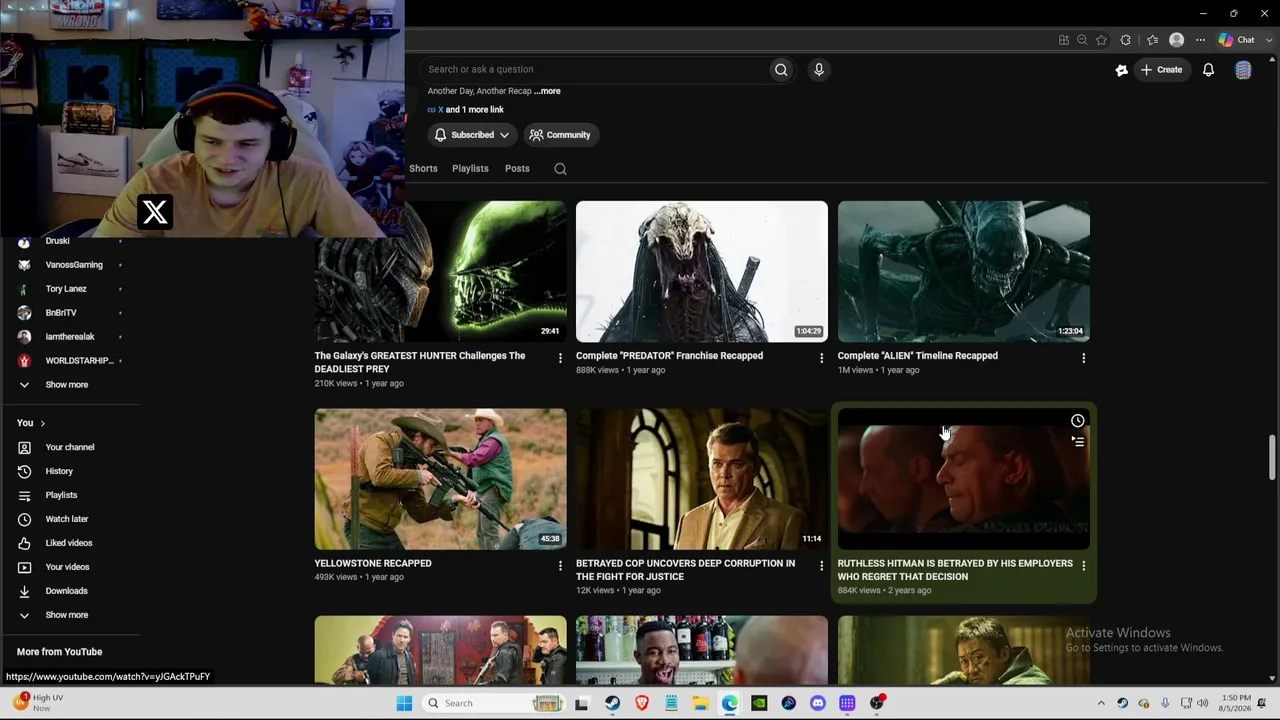Viewport: 1280px width, 720px height.
Task: Open Steam from the taskbar
Action: [x=612, y=703]
